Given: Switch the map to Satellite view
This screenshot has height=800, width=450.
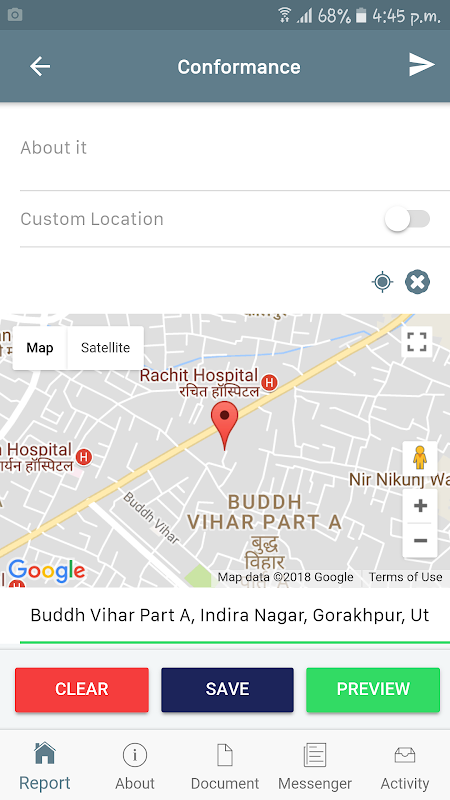Looking at the screenshot, I should coord(105,348).
